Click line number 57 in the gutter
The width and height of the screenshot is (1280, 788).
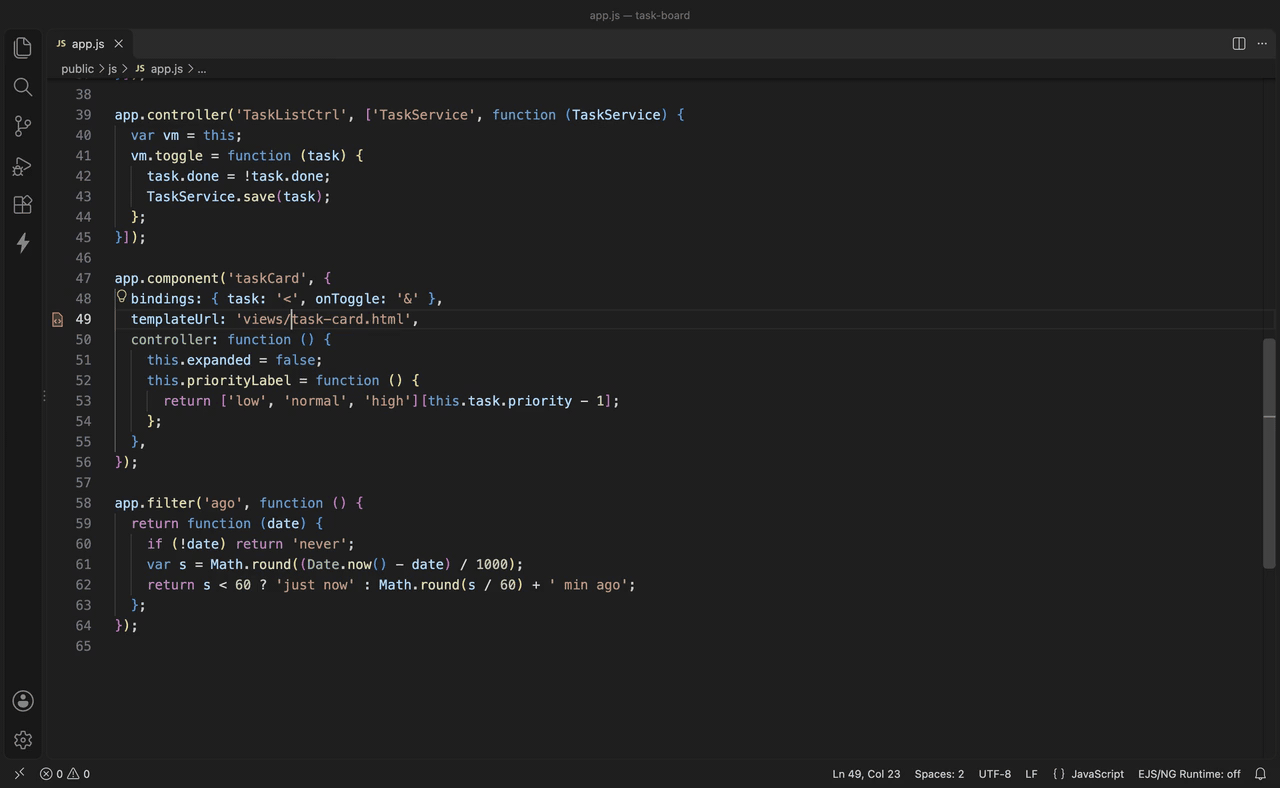(x=83, y=482)
